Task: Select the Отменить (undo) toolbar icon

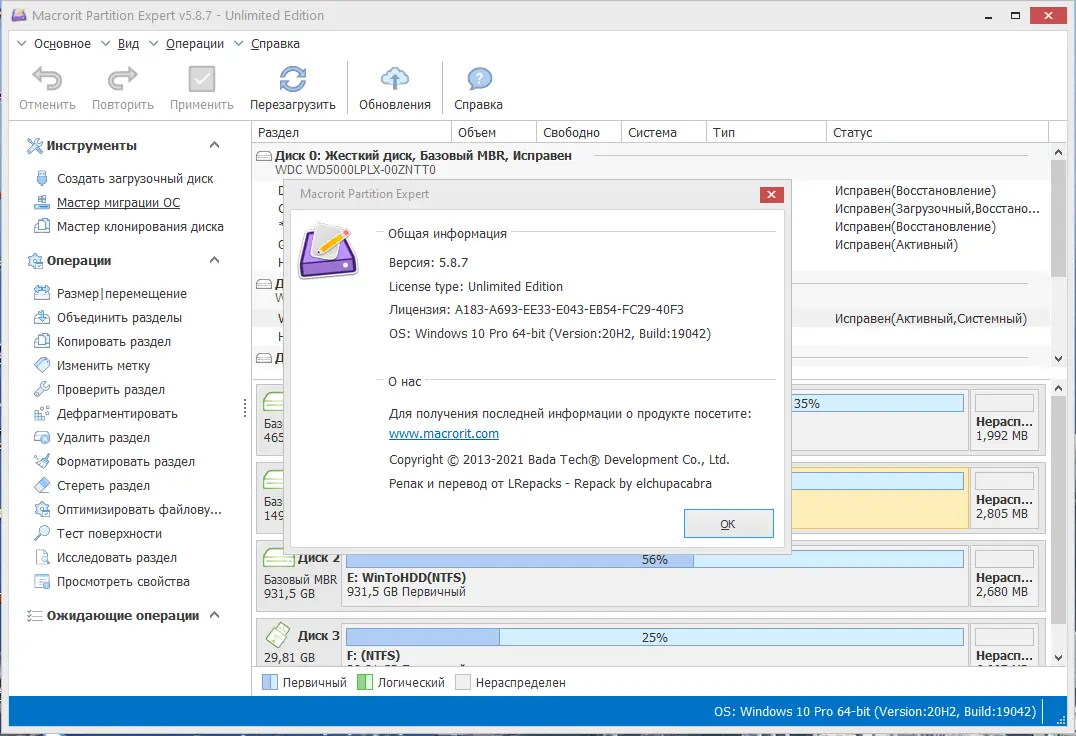Action: (x=46, y=87)
